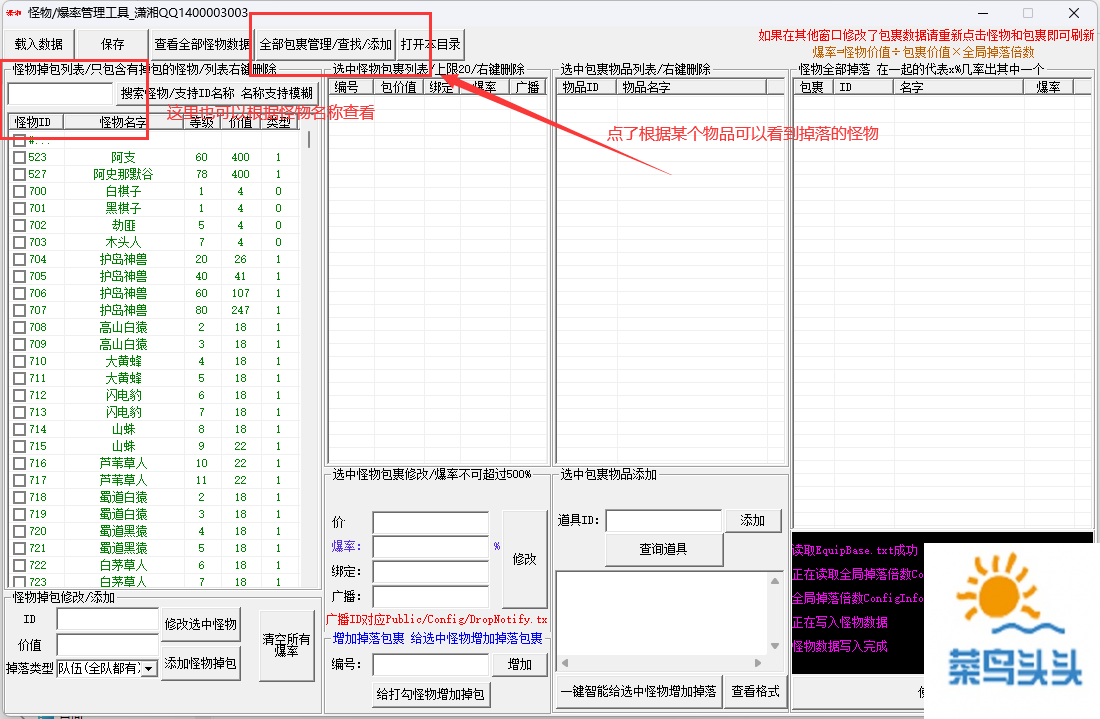Select 白茅草人 row with ID 722
The width and height of the screenshot is (1100, 719).
[154, 565]
